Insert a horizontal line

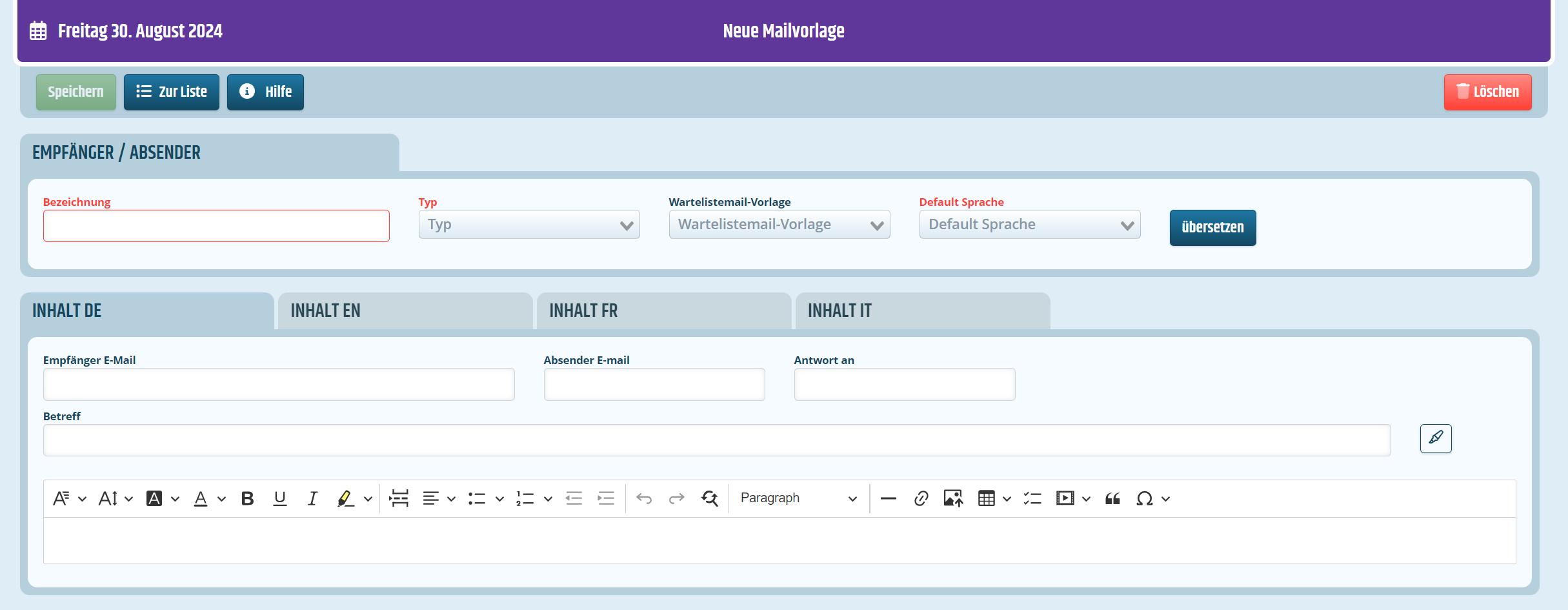889,498
